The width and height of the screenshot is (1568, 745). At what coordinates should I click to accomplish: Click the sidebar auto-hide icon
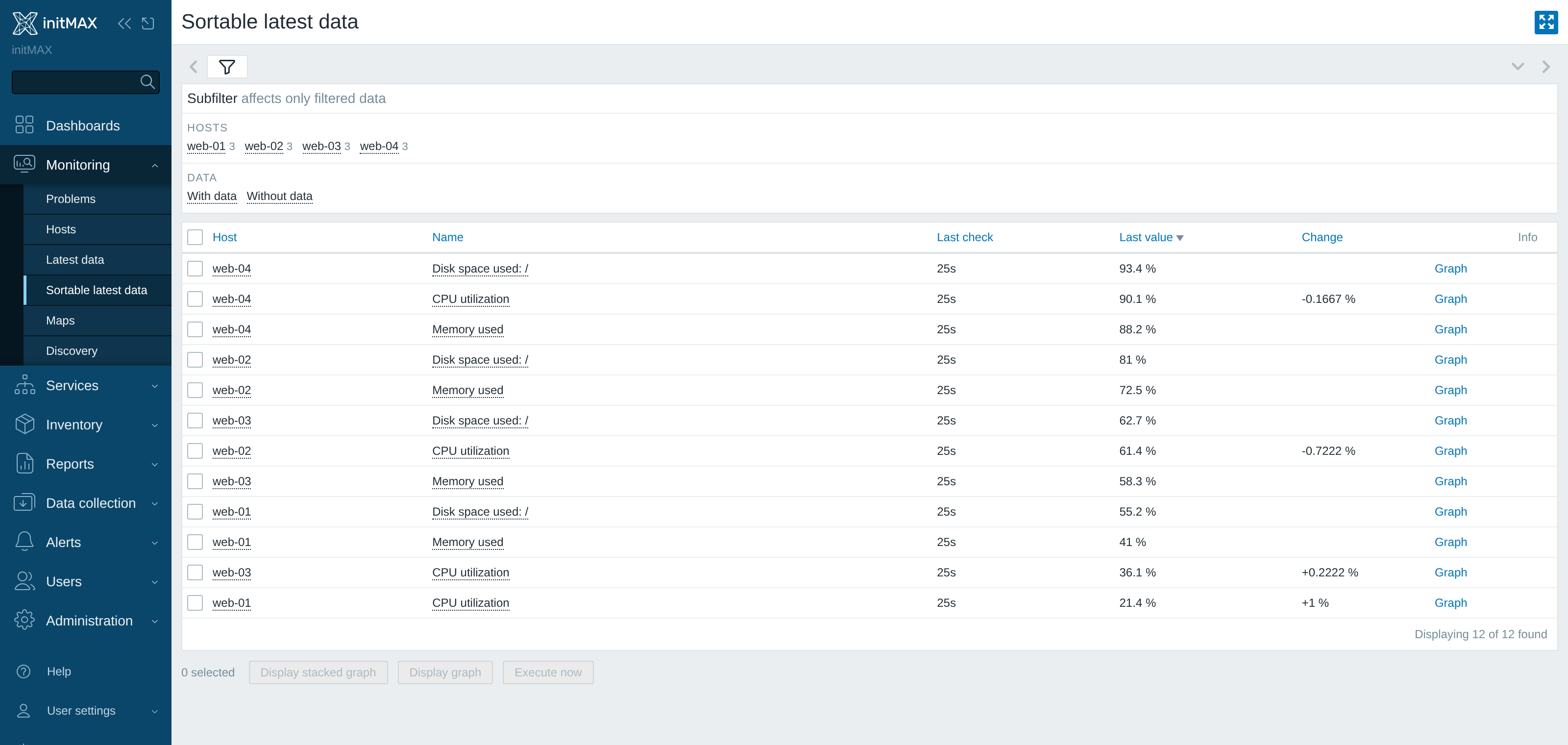148,23
